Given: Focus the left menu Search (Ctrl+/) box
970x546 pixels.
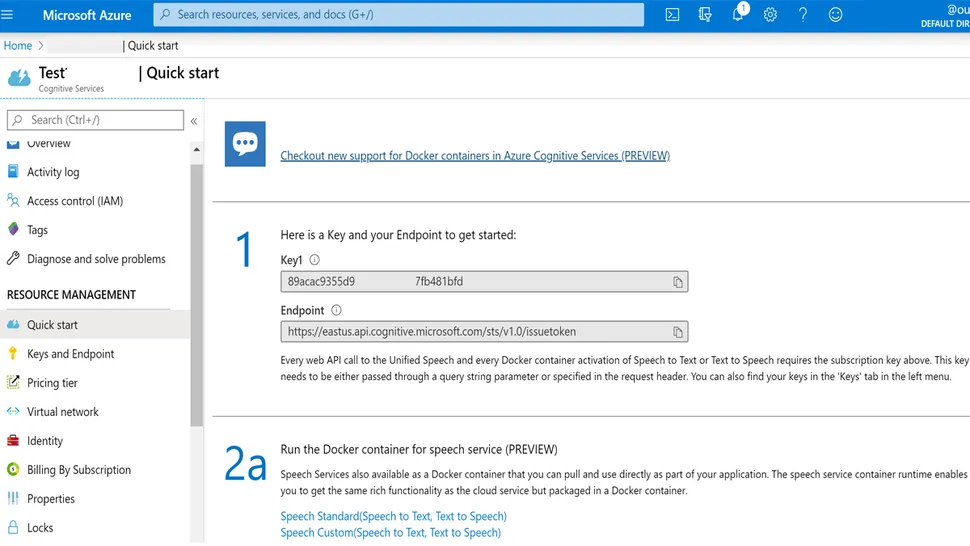Looking at the screenshot, I should [x=95, y=120].
